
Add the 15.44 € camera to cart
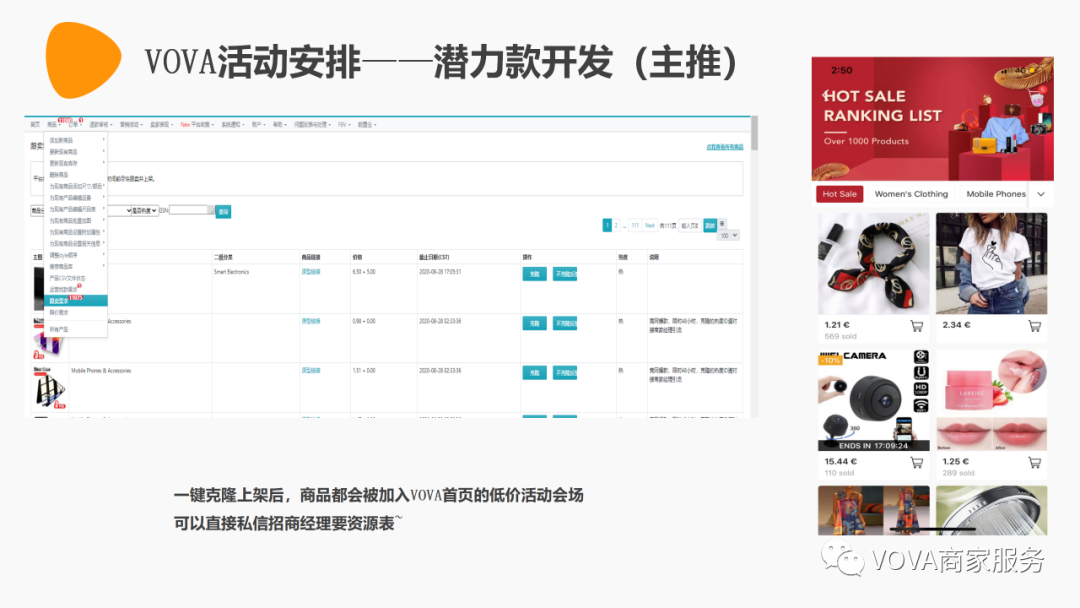917,463
